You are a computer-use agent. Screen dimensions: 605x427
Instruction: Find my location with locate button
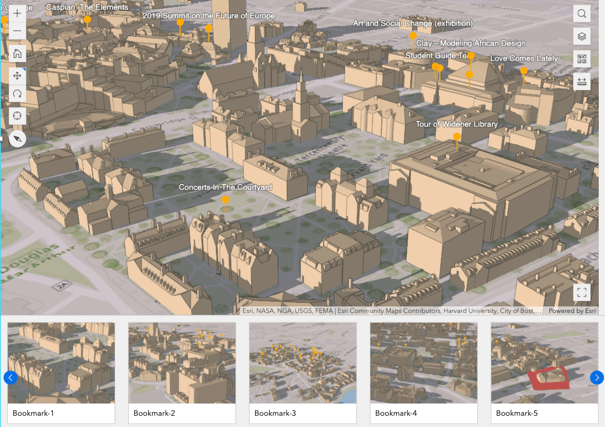point(17,116)
